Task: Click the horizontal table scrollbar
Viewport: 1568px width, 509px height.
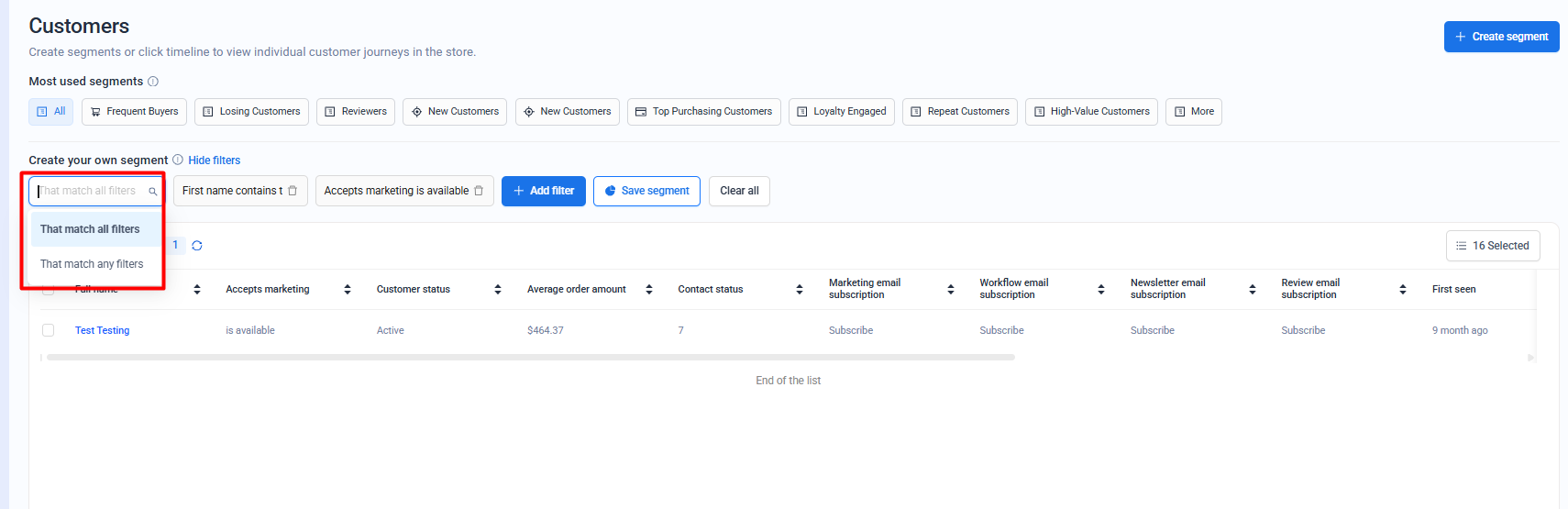Action: (x=530, y=358)
